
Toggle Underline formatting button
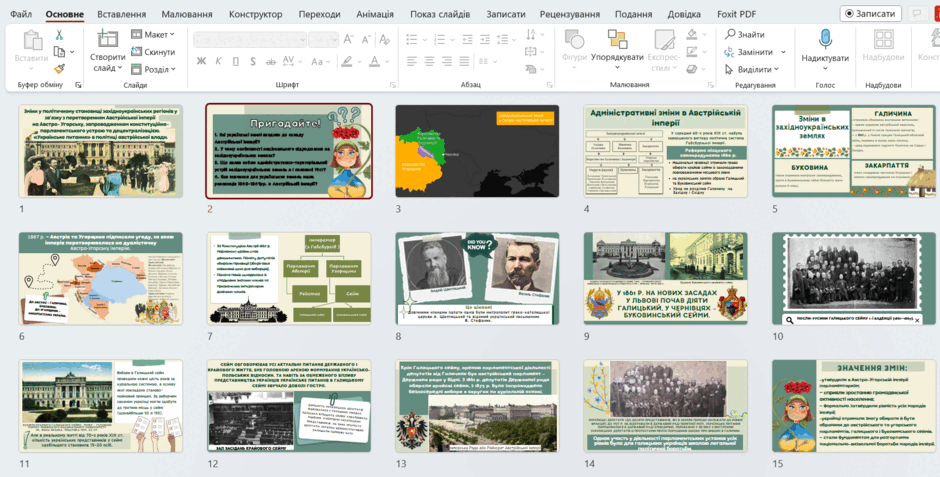[236, 61]
